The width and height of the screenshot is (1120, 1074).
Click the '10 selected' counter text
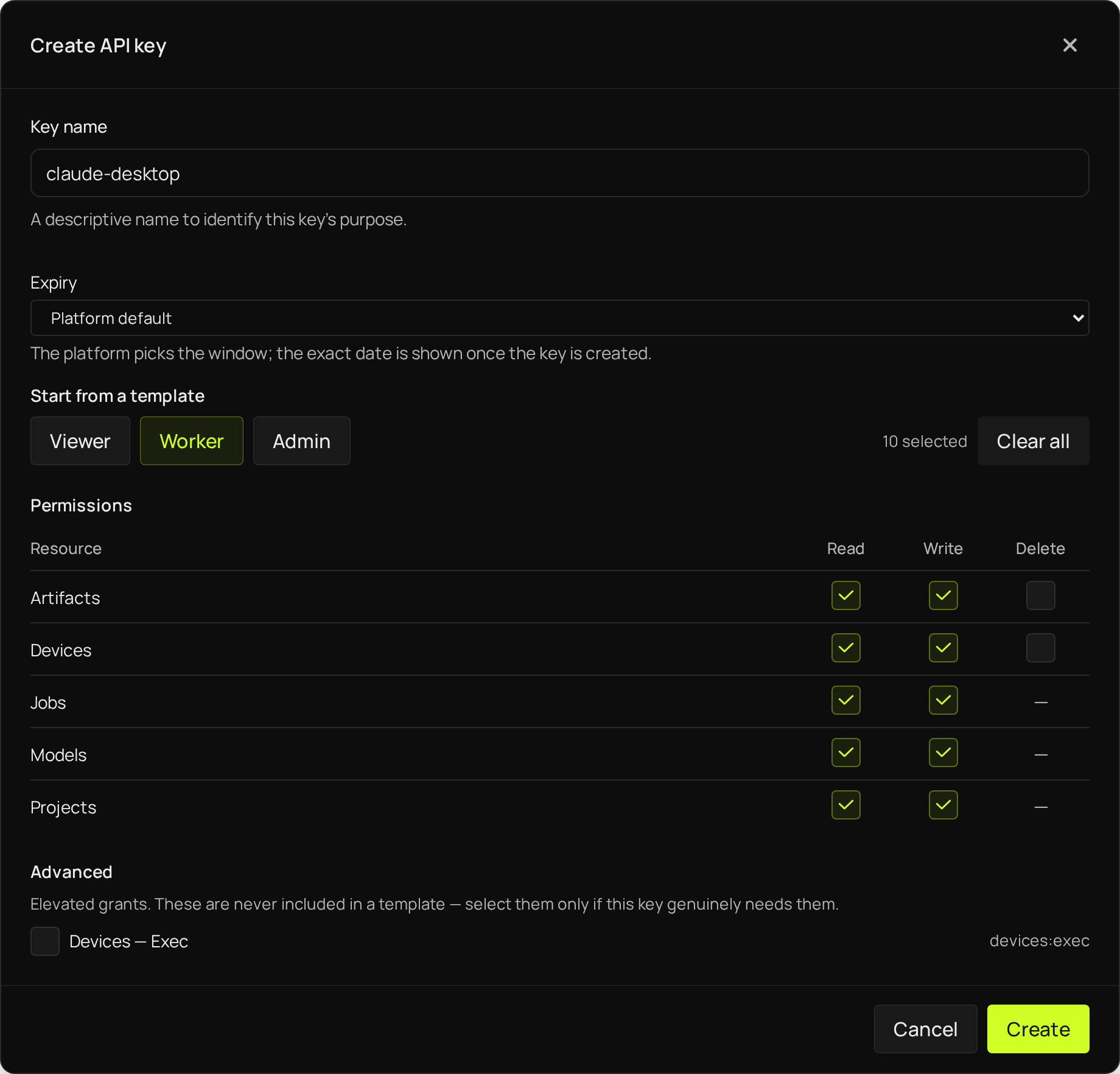pyautogui.click(x=925, y=441)
